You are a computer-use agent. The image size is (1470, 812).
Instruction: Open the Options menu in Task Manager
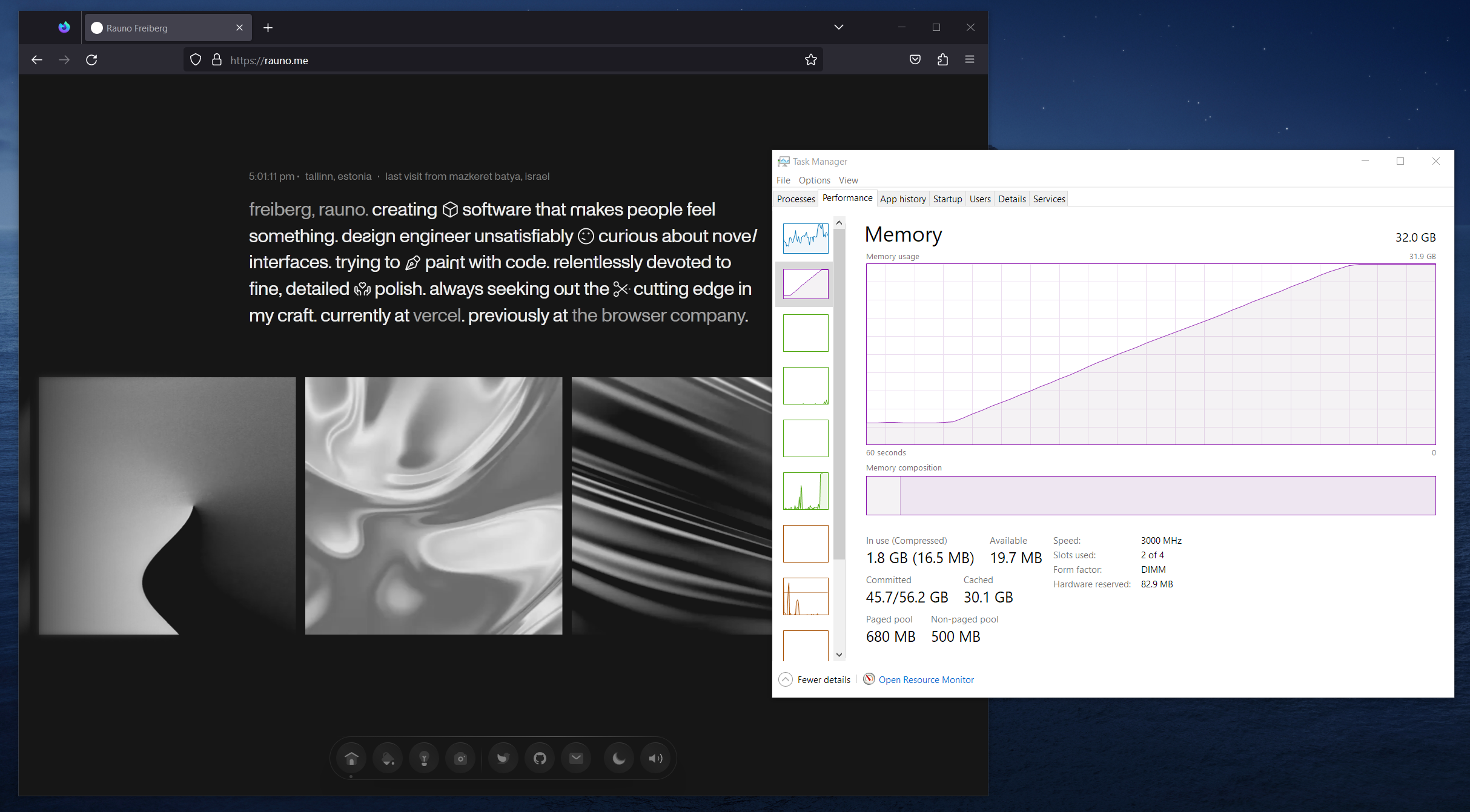point(814,180)
